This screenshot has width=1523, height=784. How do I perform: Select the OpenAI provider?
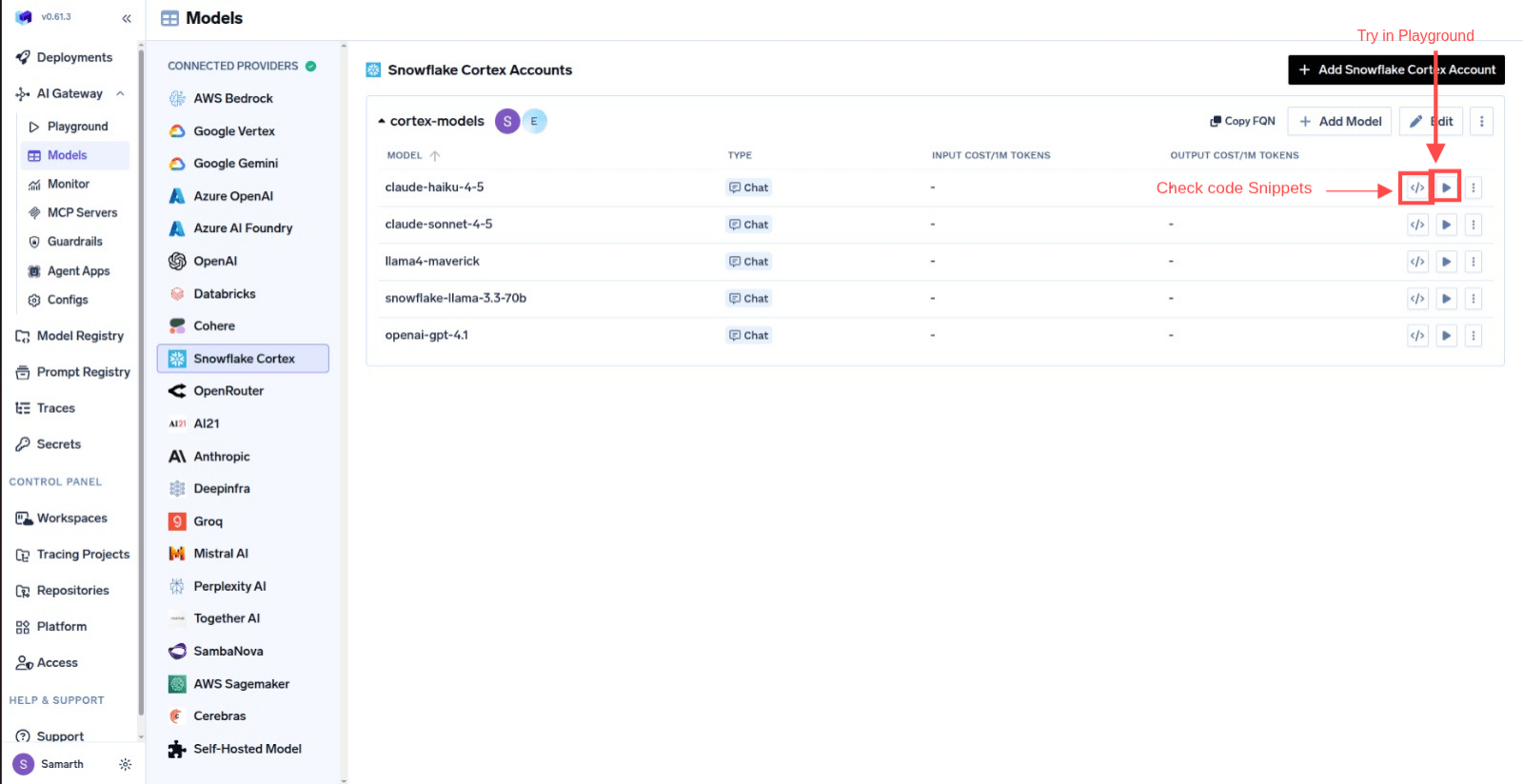(243, 261)
